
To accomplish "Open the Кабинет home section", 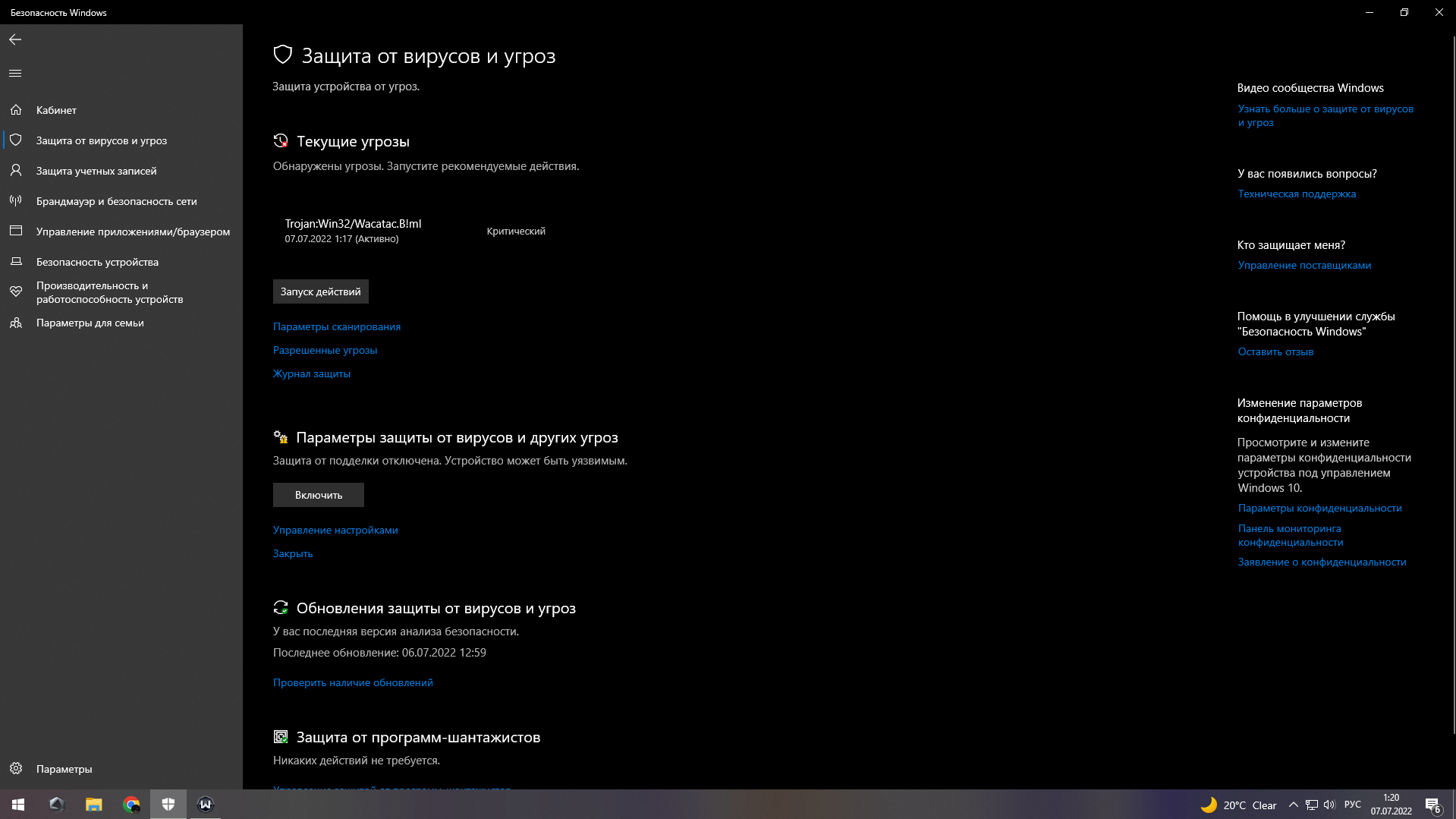I will coord(56,110).
